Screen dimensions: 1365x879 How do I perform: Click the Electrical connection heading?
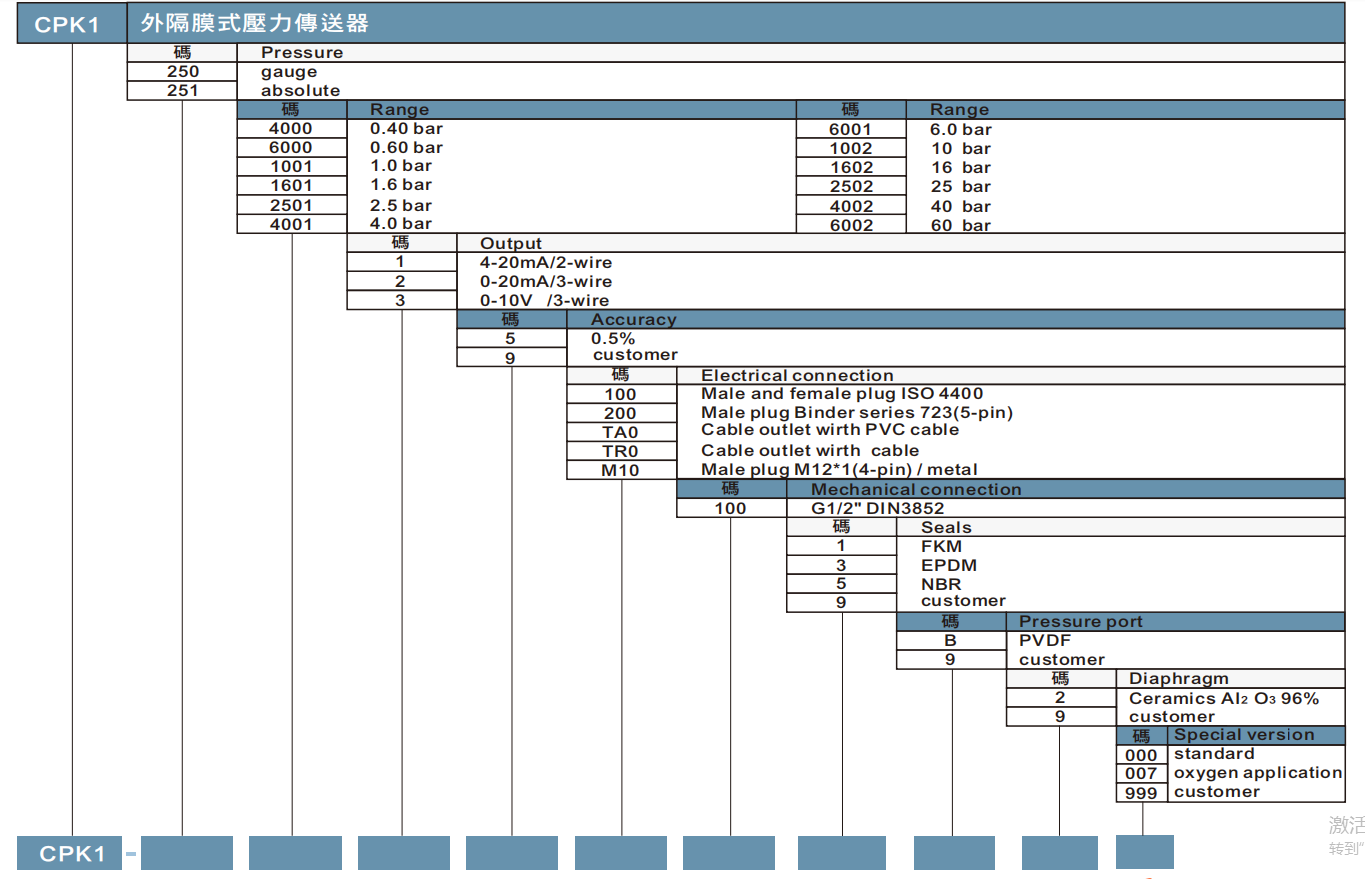tap(797, 375)
